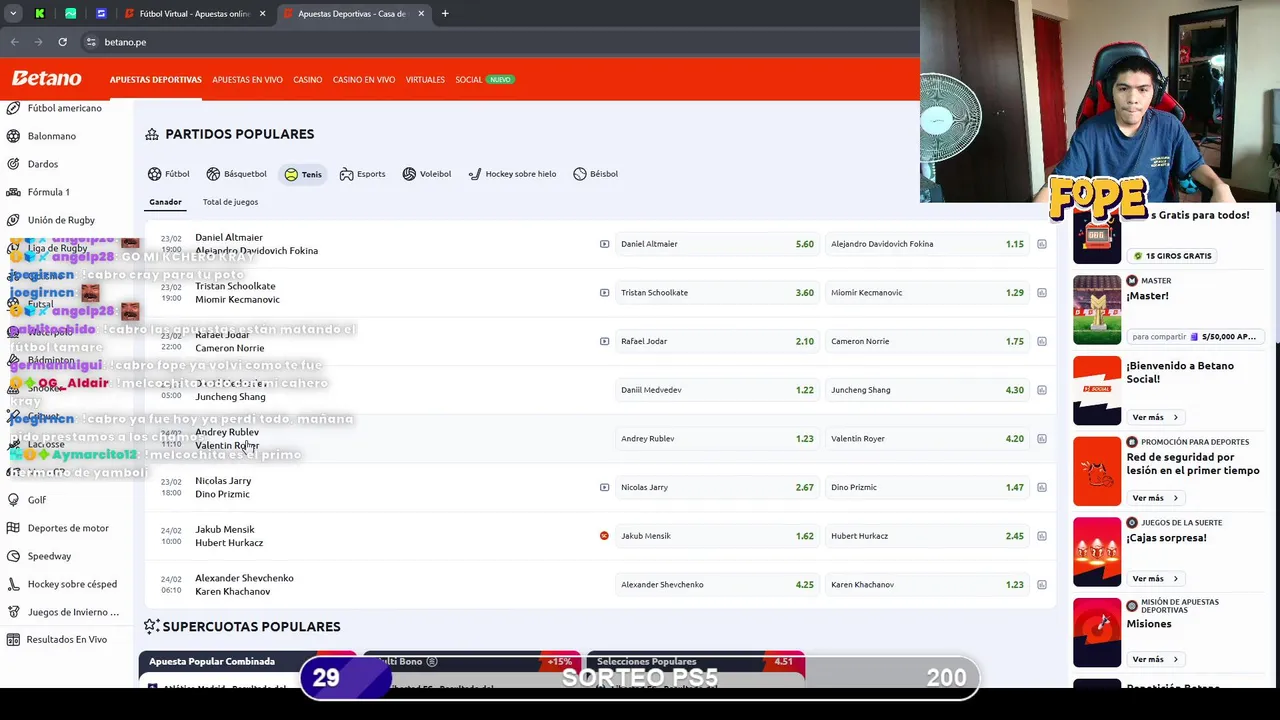
Task: Expand Ver más on Cajas sorpresa promo
Action: coord(1155,579)
